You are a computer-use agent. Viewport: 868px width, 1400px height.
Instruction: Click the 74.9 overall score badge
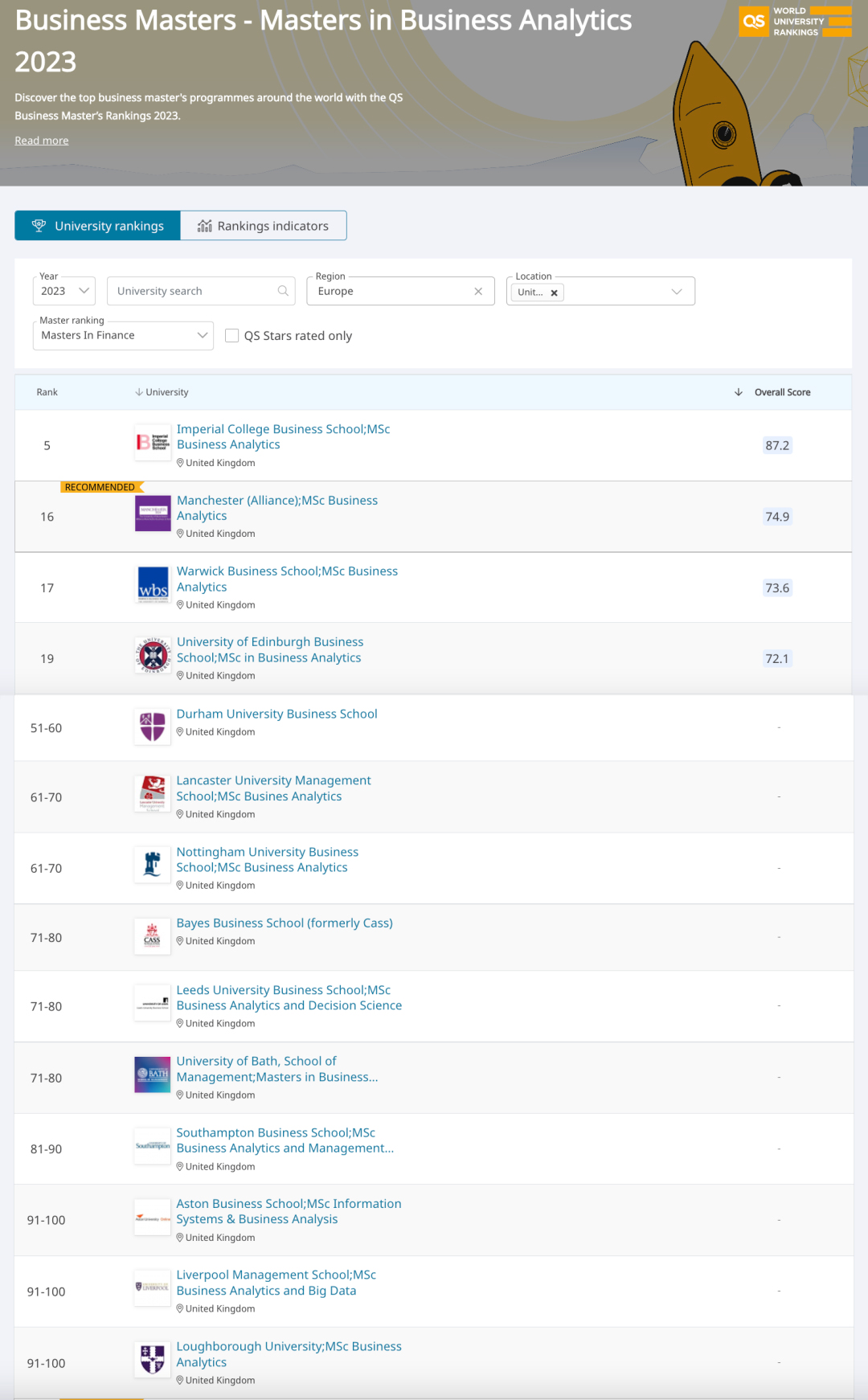click(x=777, y=517)
